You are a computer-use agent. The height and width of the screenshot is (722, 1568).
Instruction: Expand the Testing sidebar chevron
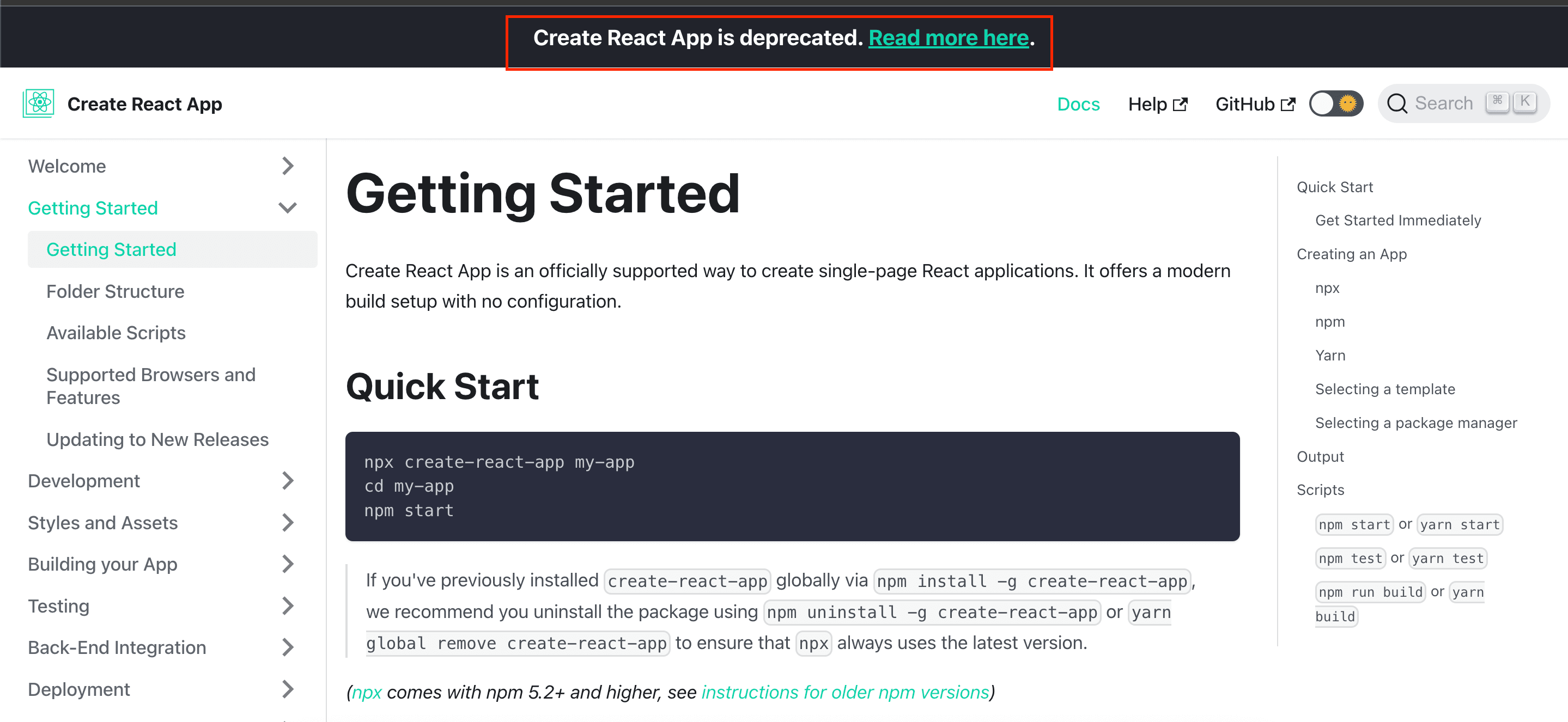(x=288, y=606)
